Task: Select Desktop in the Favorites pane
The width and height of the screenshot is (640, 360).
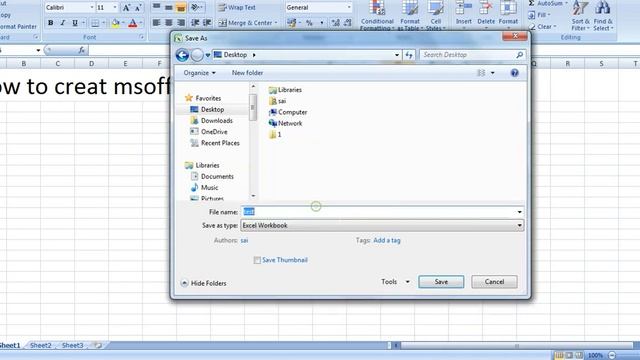Action: tap(212, 109)
